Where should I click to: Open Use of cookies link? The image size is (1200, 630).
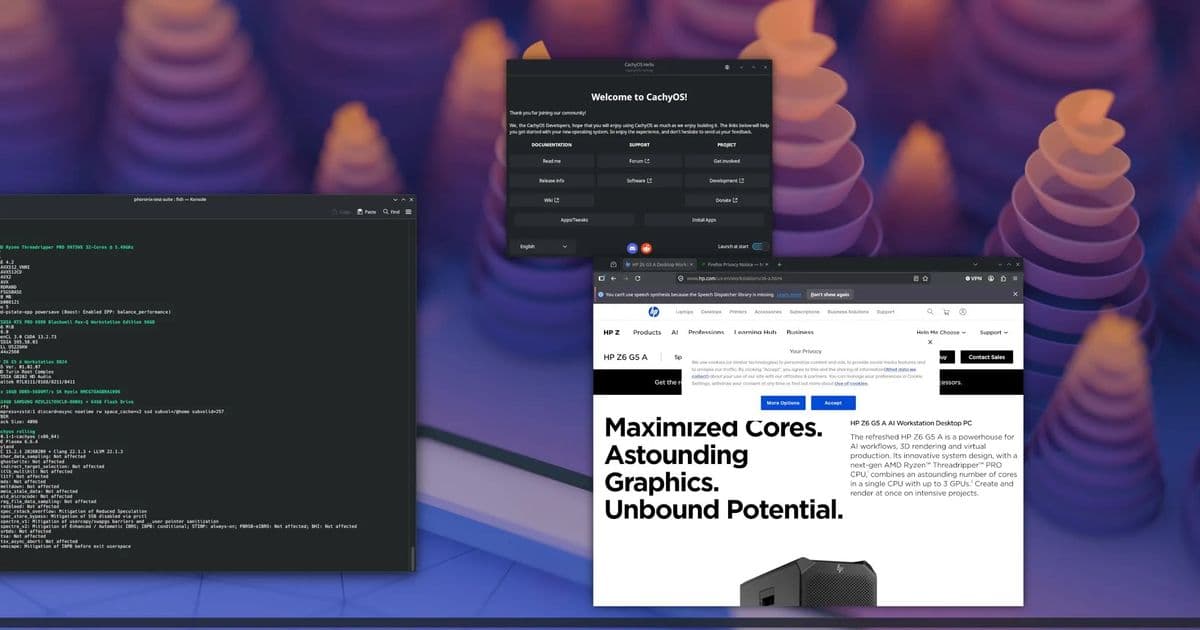851,383
